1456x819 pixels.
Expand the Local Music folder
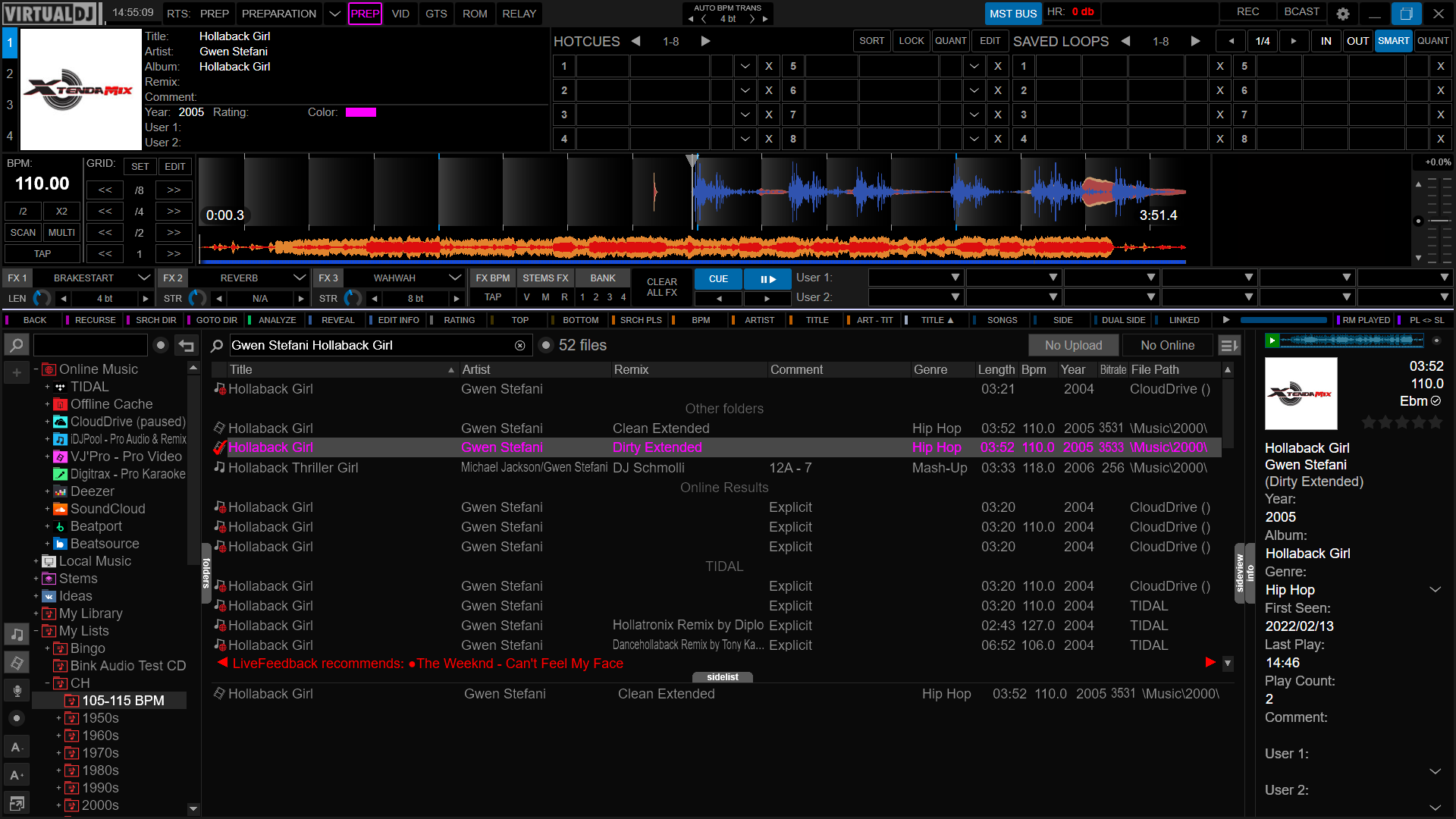coord(36,561)
